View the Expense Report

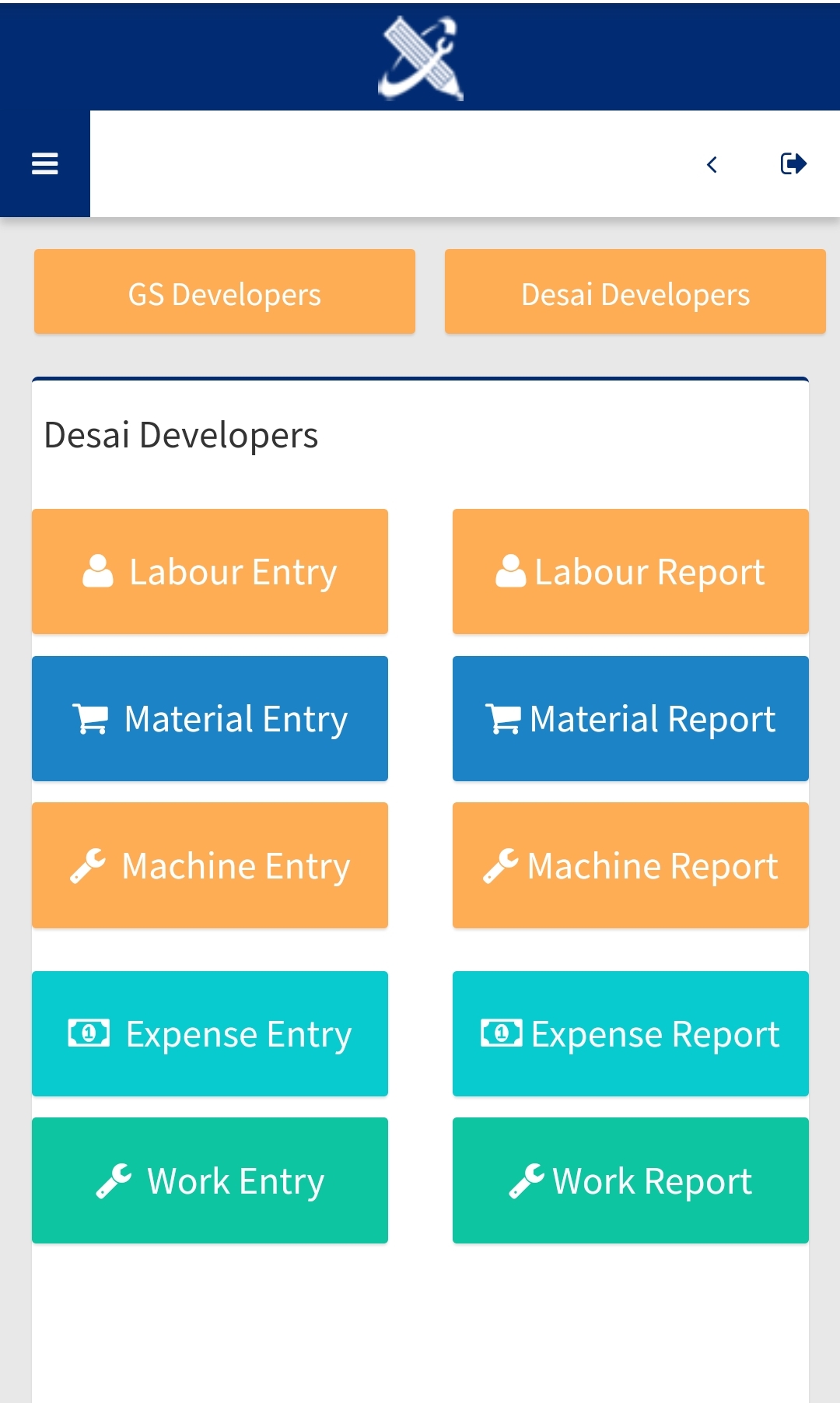(630, 1034)
